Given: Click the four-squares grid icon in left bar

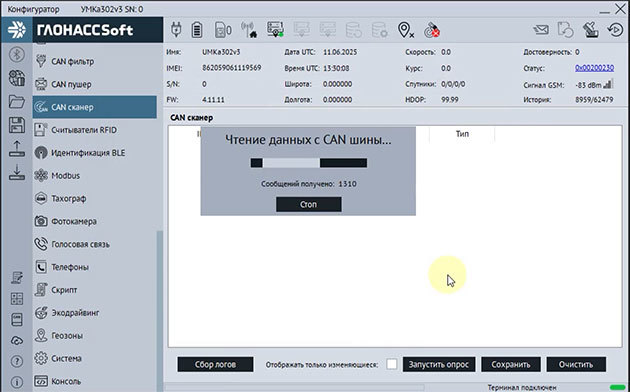Looking at the screenshot, I should pyautogui.click(x=17, y=298).
